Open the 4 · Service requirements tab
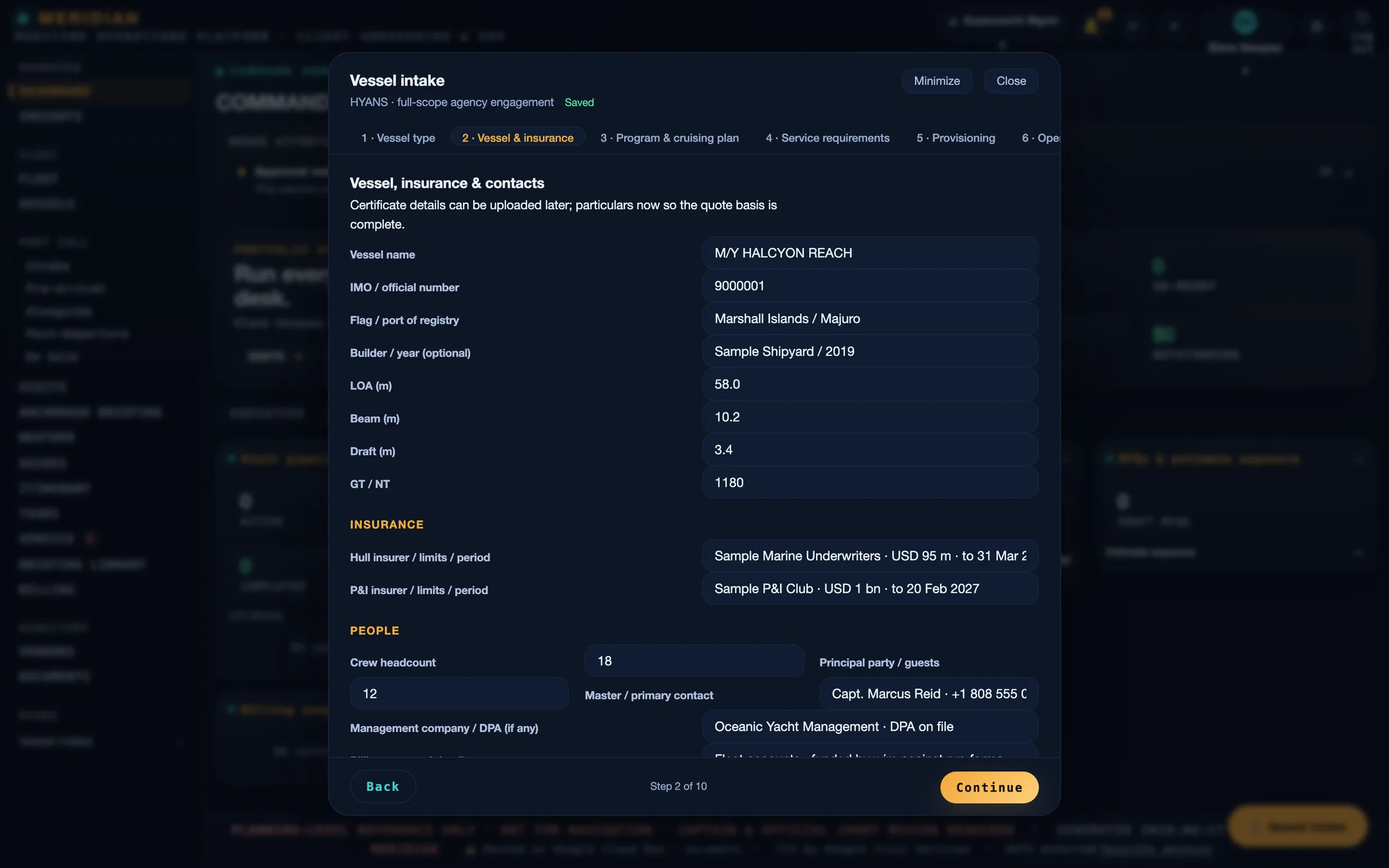The image size is (1389, 868). (x=828, y=138)
